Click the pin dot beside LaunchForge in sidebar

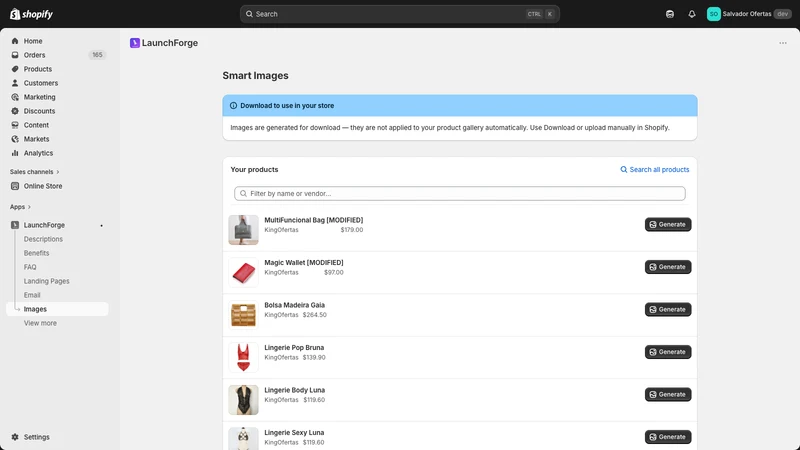click(102, 226)
